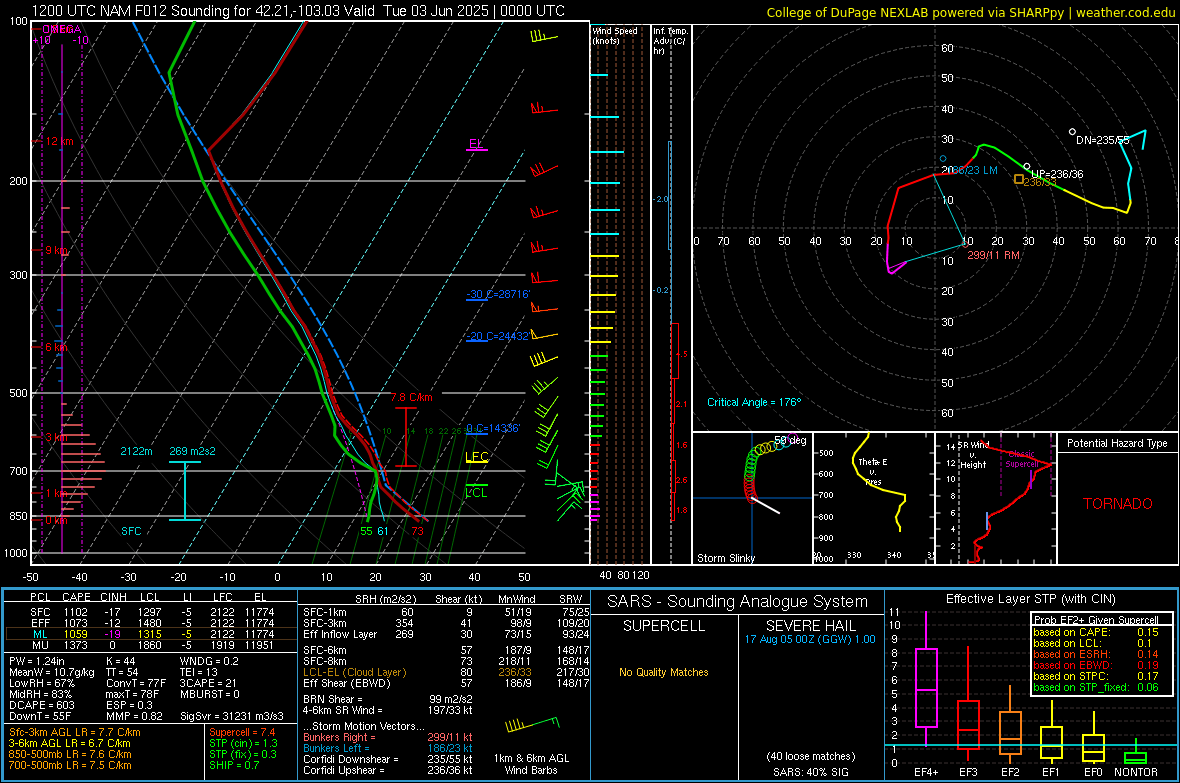Viewport: 1180px width, 783px height.
Task: Click 'Prob EF2+ Given Supercell' legend header
Action: point(1096,620)
